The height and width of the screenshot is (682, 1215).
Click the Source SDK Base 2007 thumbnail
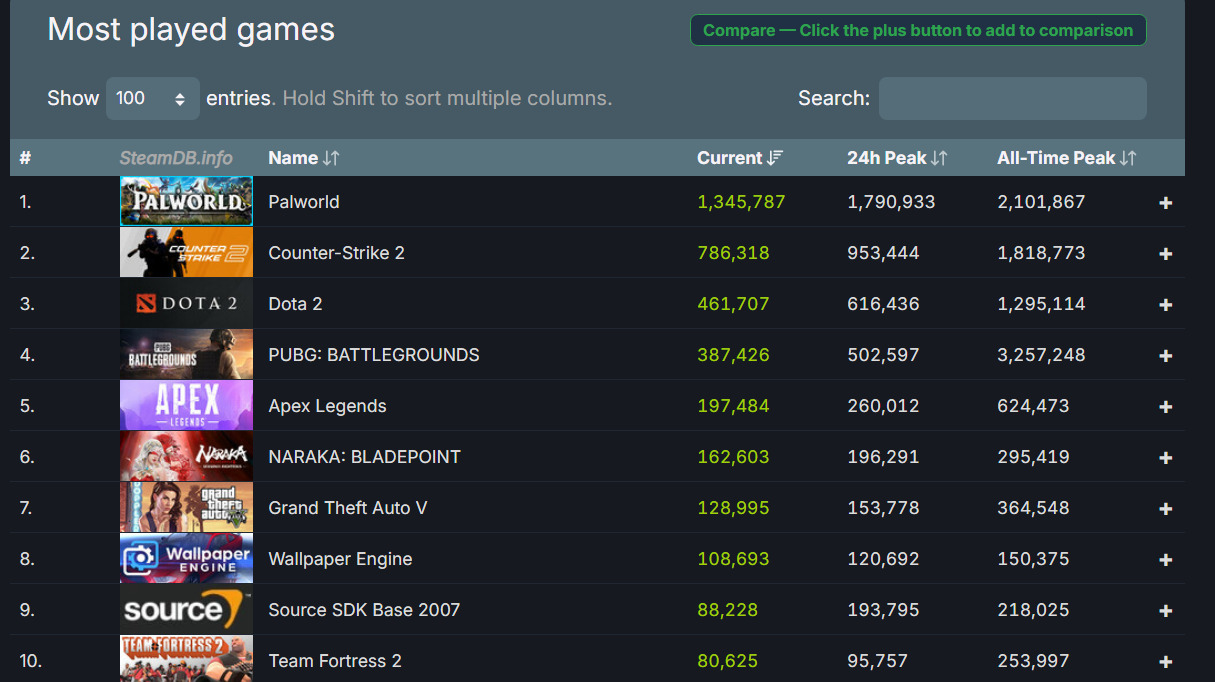[186, 610]
